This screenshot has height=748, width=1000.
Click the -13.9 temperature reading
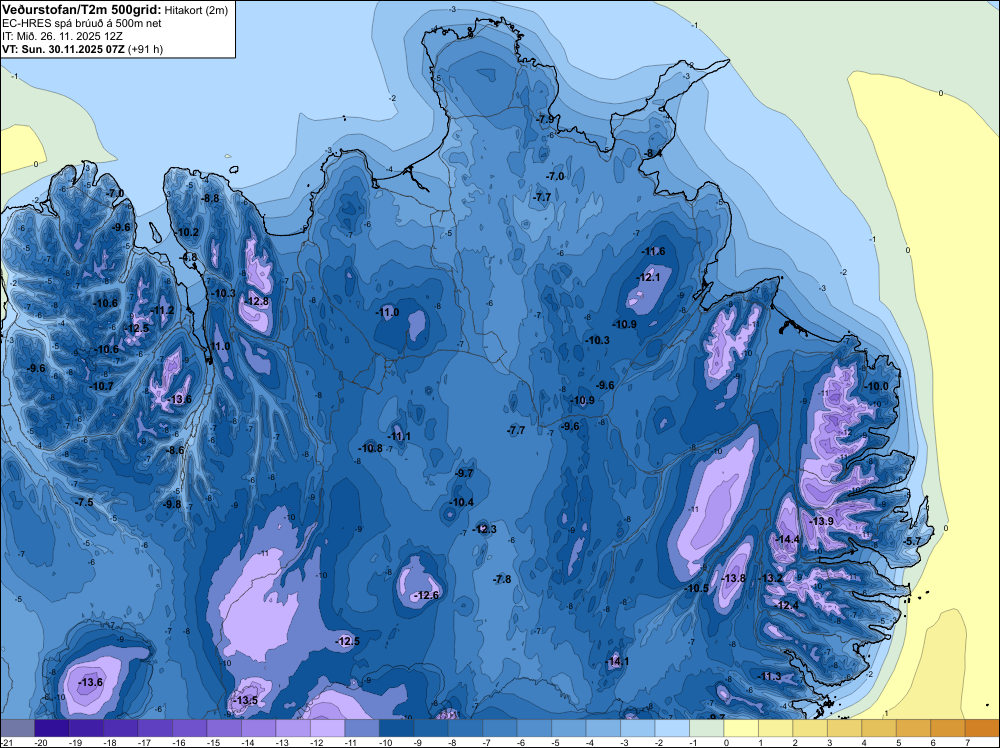[821, 521]
